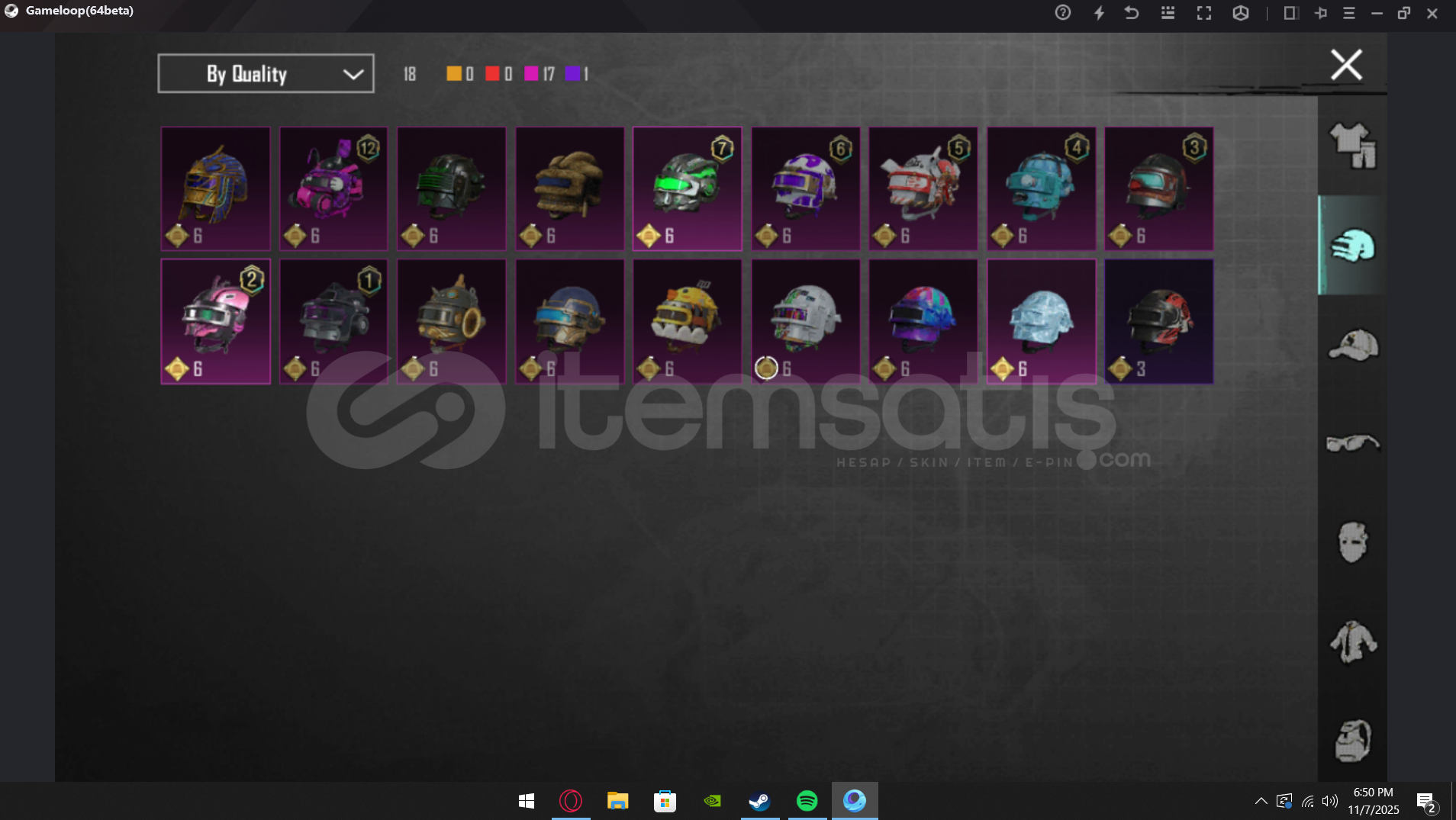The image size is (1456, 820).
Task: Select the golden pharaoh helmet skin
Action: tap(215, 188)
